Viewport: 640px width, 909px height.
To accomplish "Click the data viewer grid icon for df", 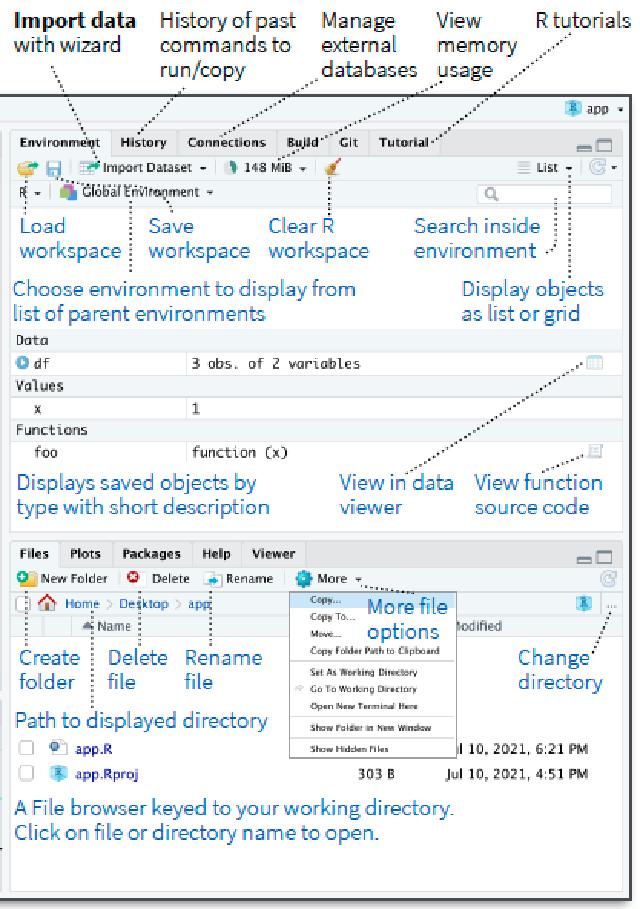I will (595, 363).
